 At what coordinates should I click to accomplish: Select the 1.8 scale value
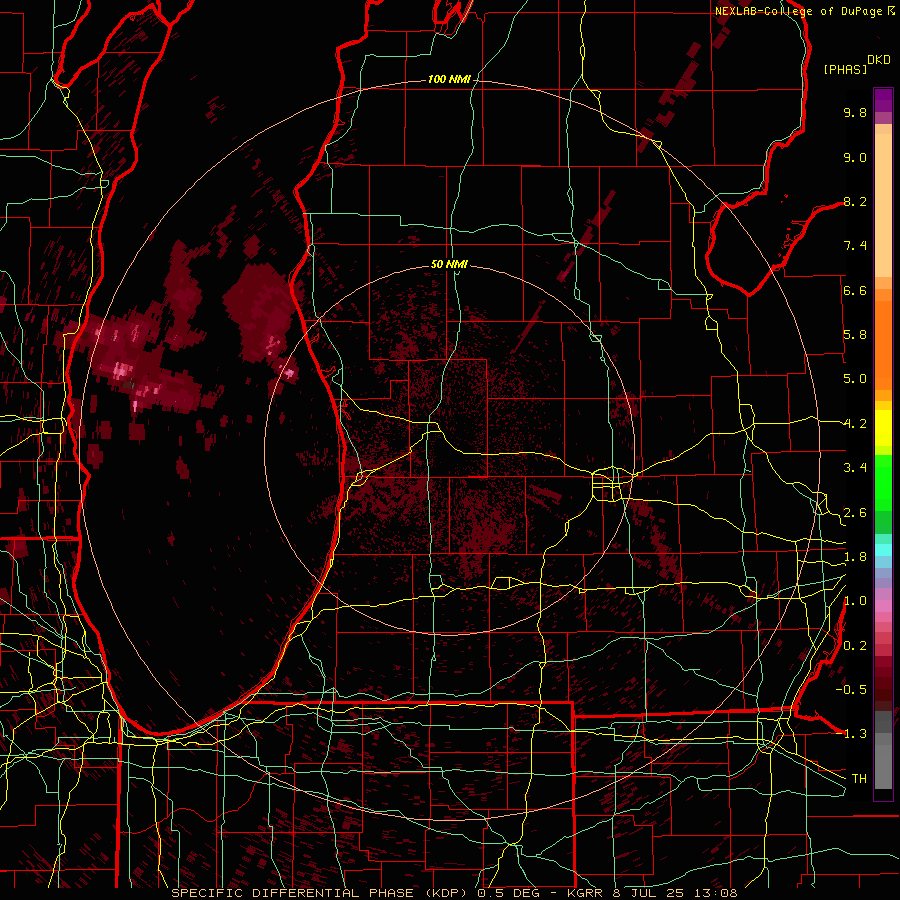(855, 557)
